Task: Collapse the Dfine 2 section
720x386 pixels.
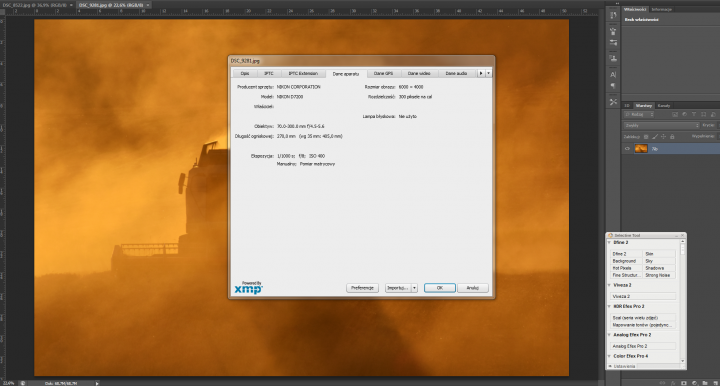Action: (x=610, y=242)
